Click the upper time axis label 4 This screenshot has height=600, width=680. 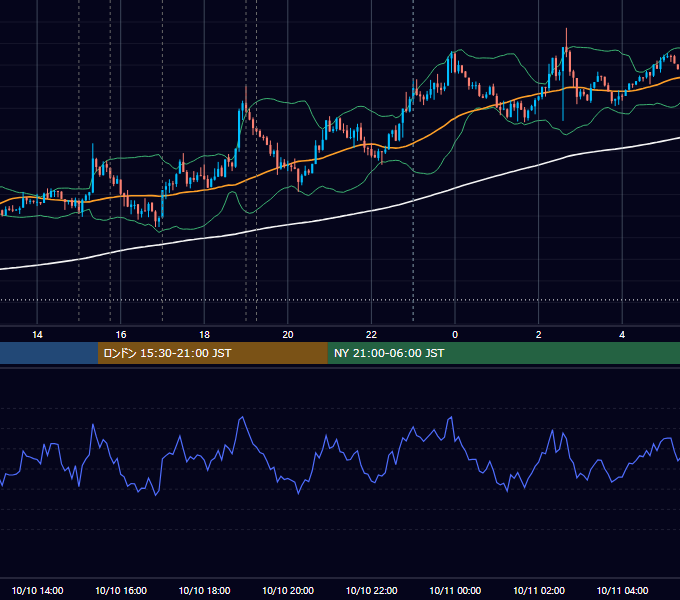[622, 335]
